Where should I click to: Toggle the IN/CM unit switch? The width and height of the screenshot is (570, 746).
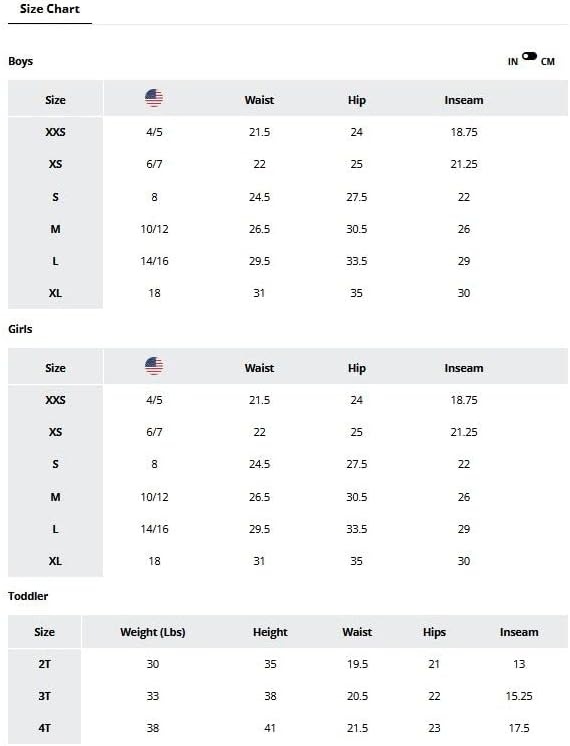[529, 56]
